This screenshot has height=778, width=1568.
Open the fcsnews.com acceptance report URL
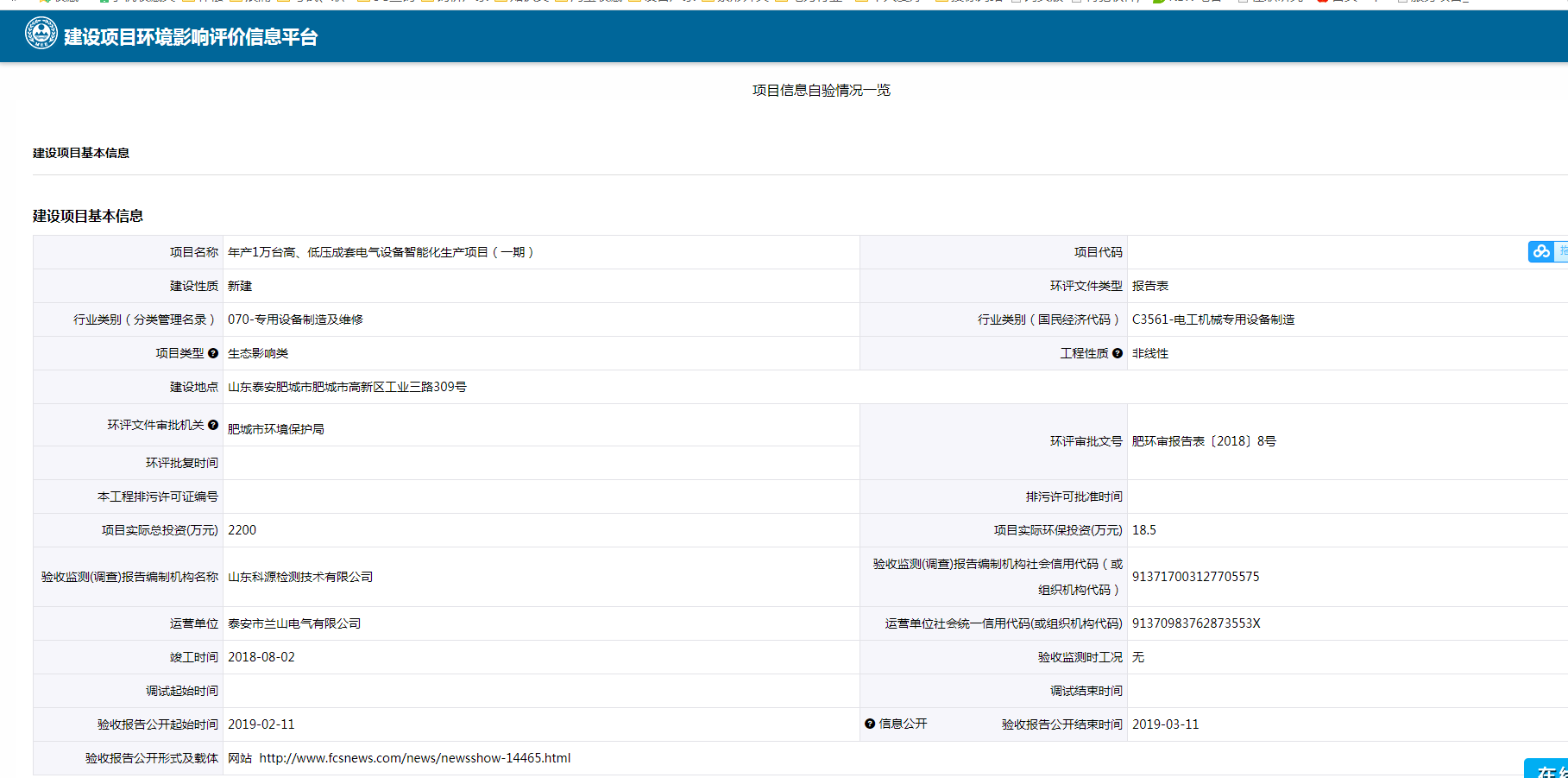[x=414, y=758]
